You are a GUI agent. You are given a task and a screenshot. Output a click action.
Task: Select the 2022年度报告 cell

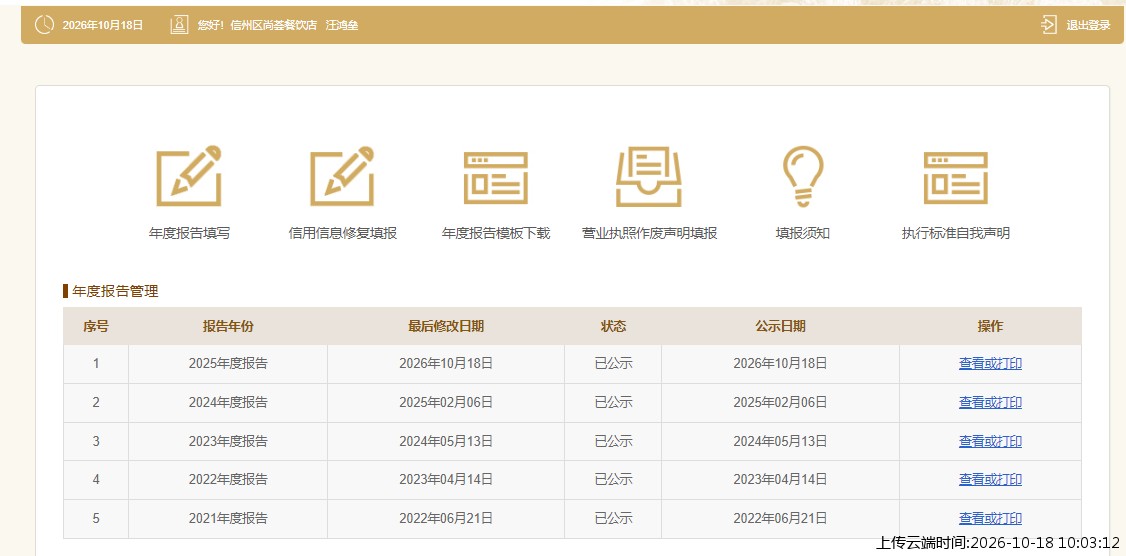pos(228,479)
